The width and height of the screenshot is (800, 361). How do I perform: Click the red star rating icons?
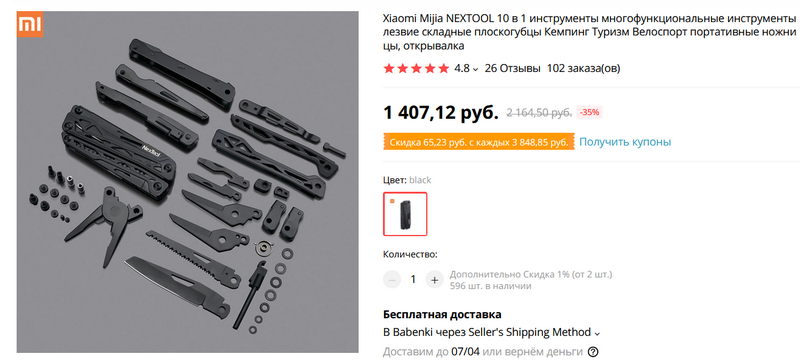click(x=416, y=68)
